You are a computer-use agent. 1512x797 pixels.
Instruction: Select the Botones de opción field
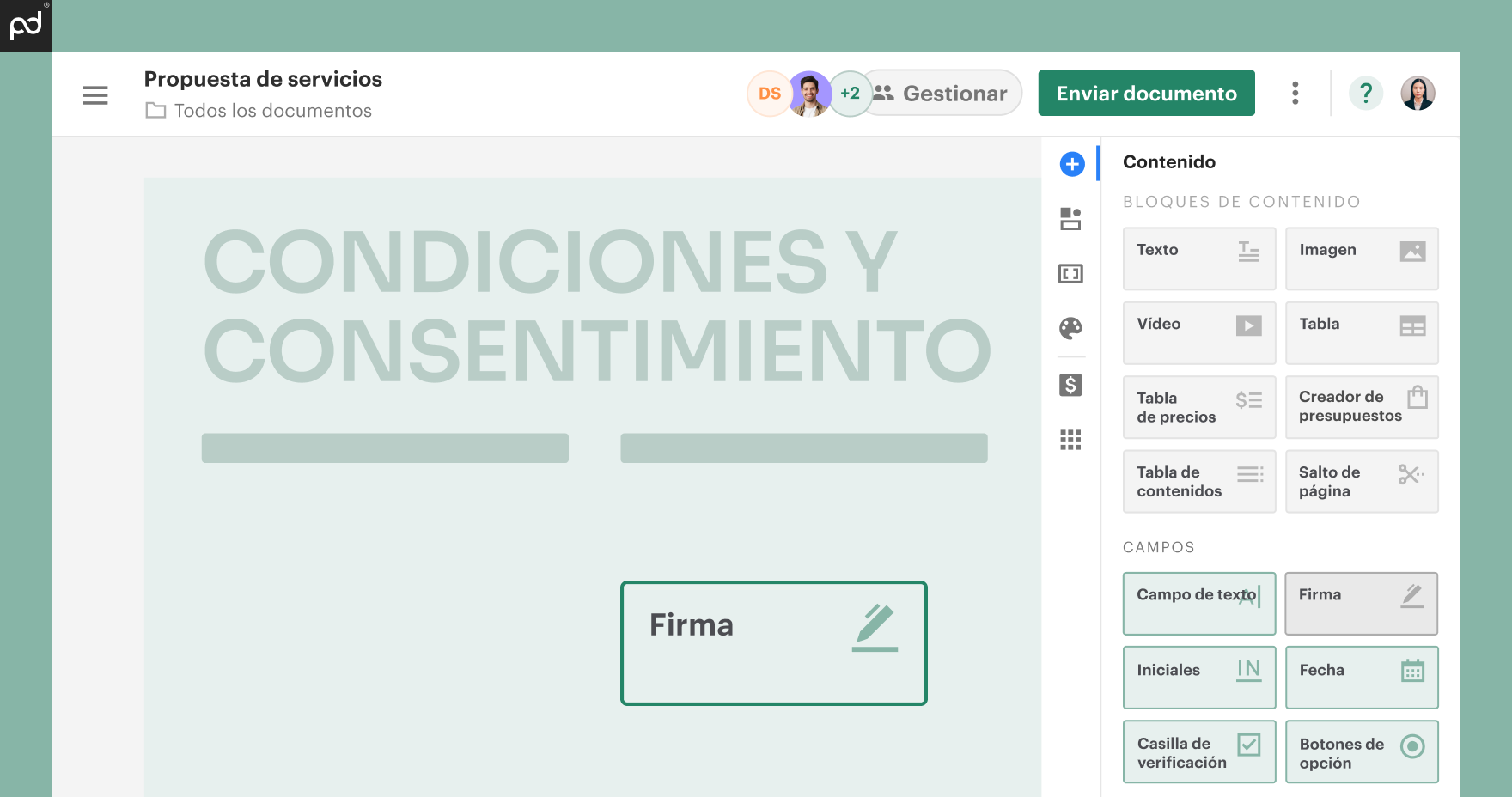tap(1361, 751)
